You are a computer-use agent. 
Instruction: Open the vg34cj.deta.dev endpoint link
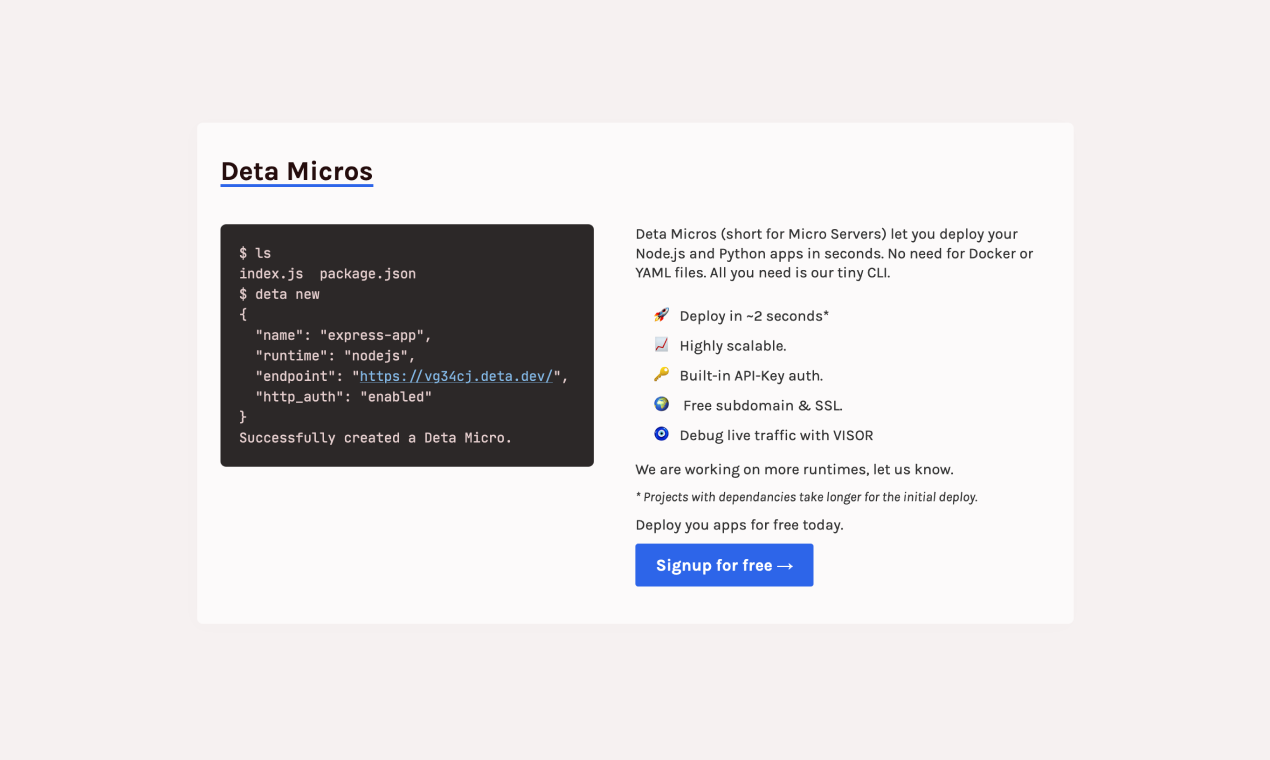[456, 376]
